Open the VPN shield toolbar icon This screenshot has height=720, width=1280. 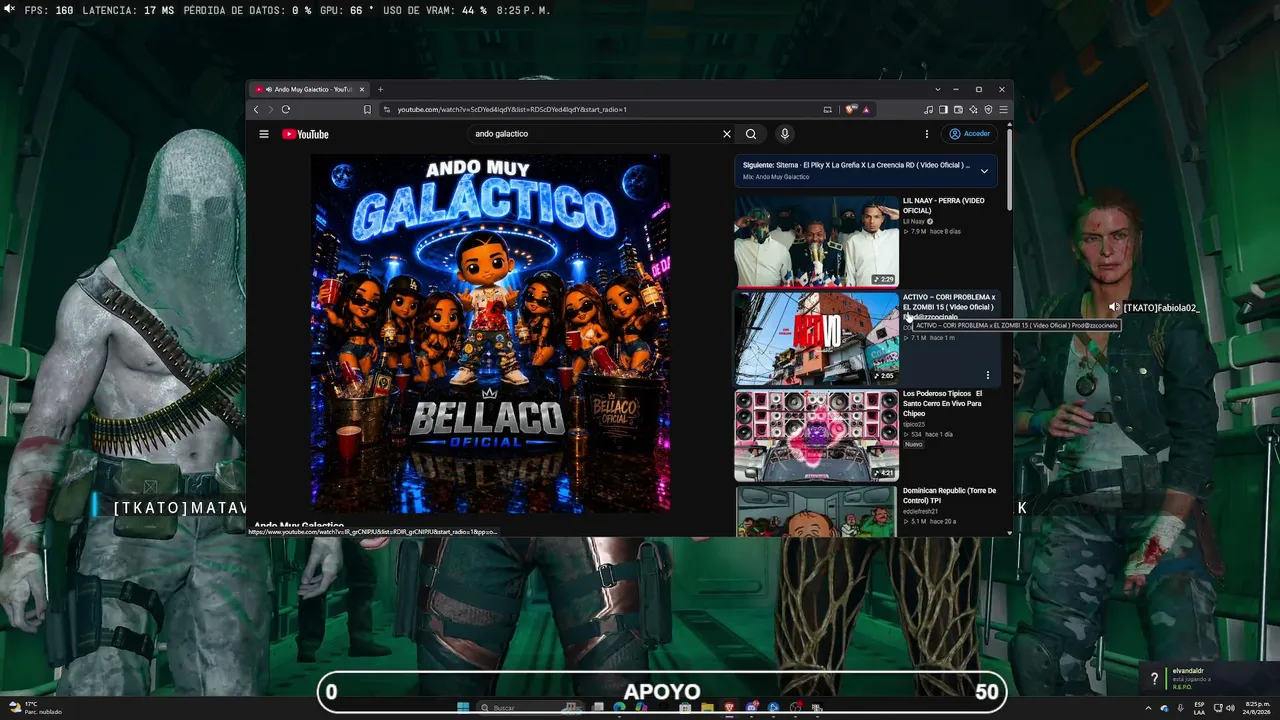(988, 109)
